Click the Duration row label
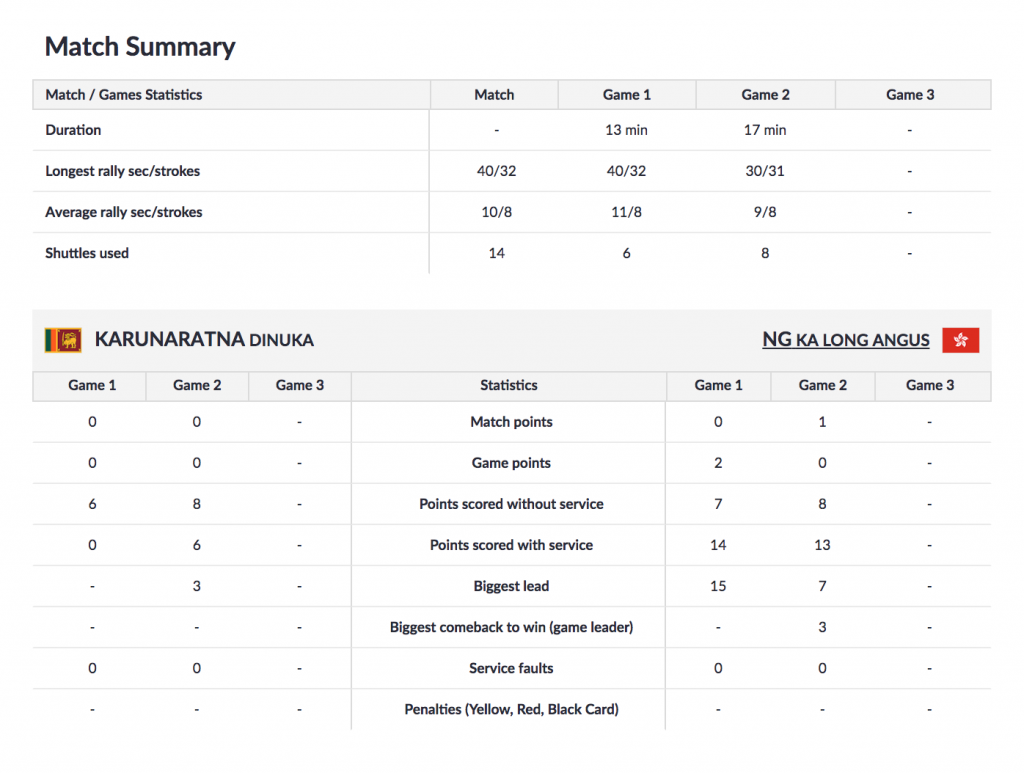Image resolution: width=1024 pixels, height=773 pixels. pos(73,130)
